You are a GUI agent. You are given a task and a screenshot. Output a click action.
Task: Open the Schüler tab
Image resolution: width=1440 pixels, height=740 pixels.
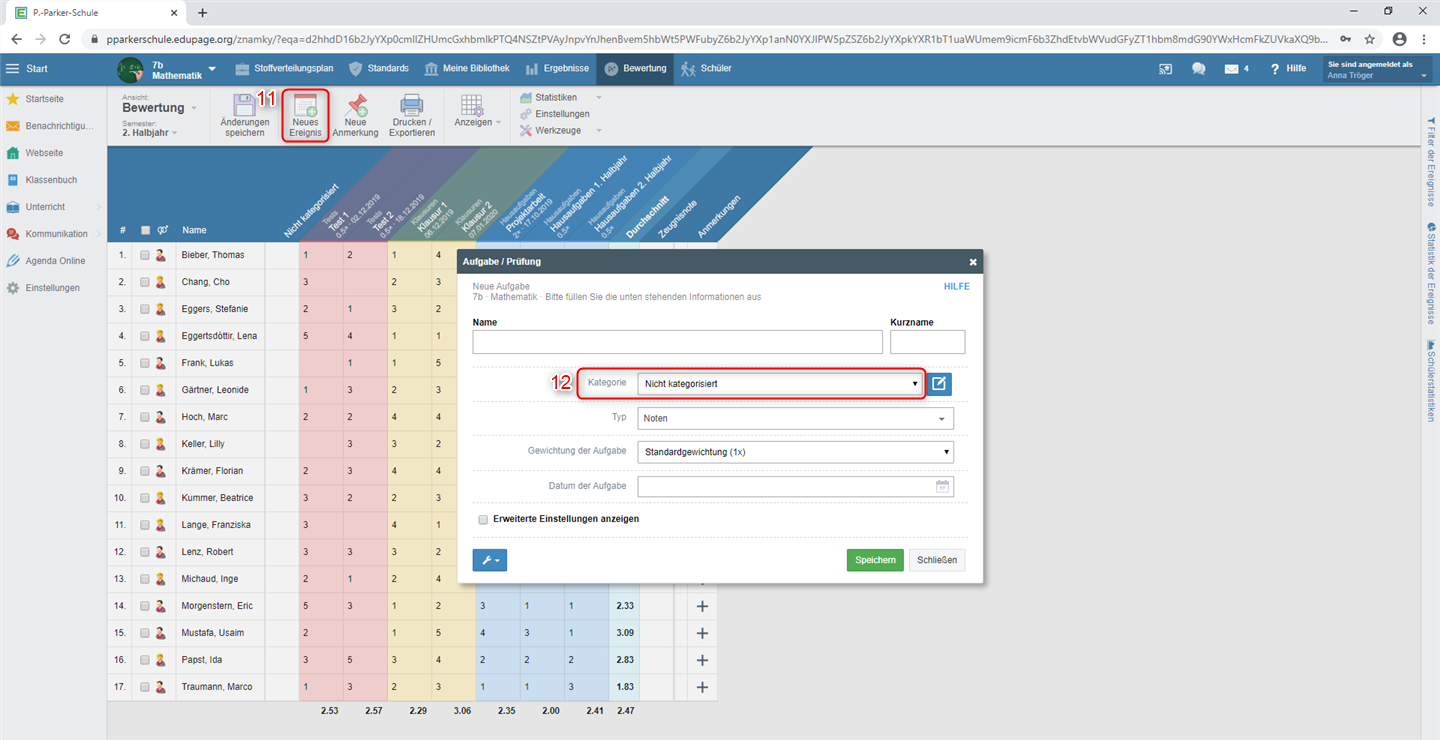pyautogui.click(x=706, y=69)
